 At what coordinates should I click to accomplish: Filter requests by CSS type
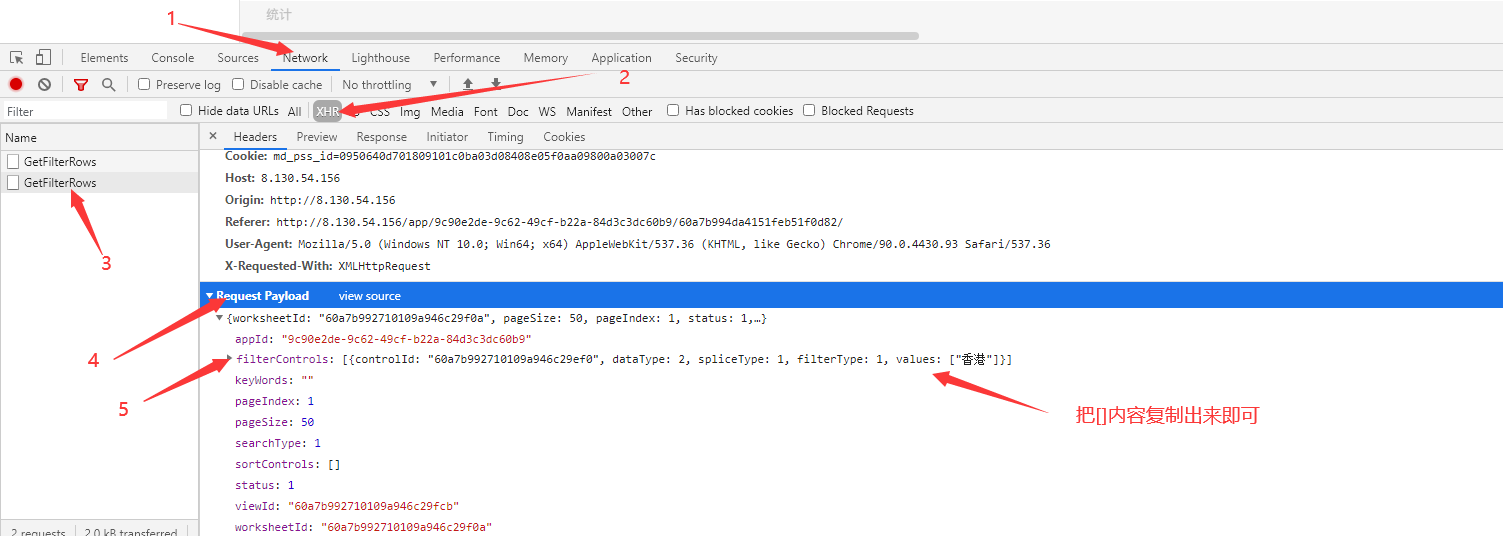pyautogui.click(x=380, y=112)
